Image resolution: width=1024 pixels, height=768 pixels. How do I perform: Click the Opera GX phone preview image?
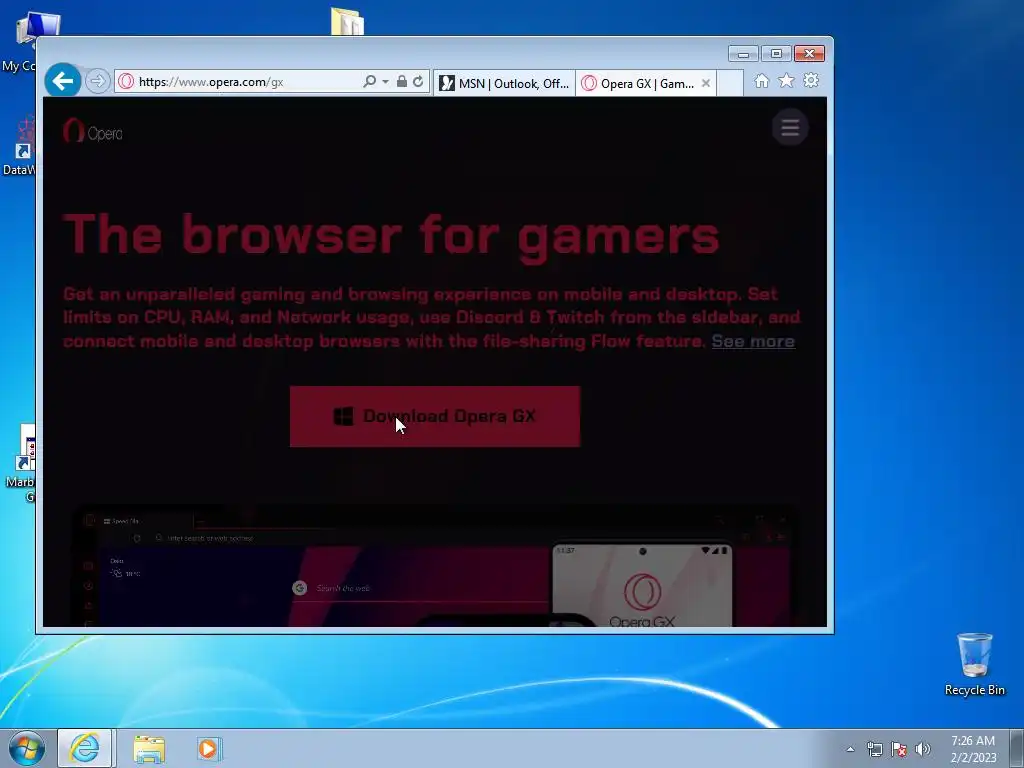coord(642,584)
